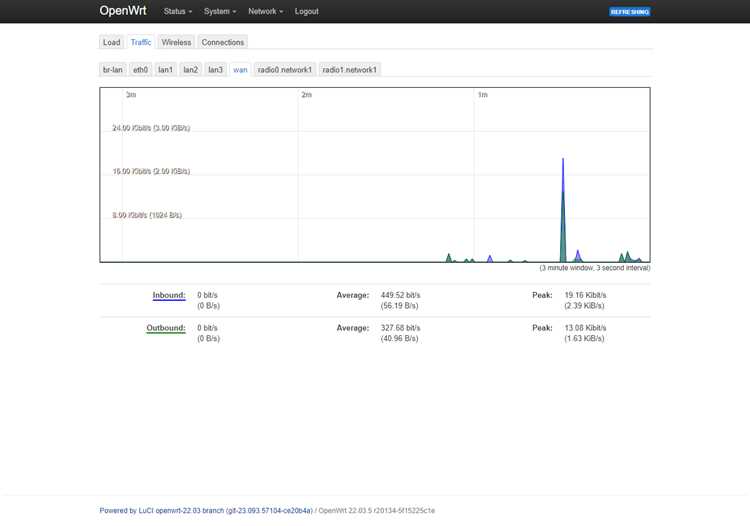750x526 pixels.
Task: Select the wan interface tab
Action: coord(240,70)
